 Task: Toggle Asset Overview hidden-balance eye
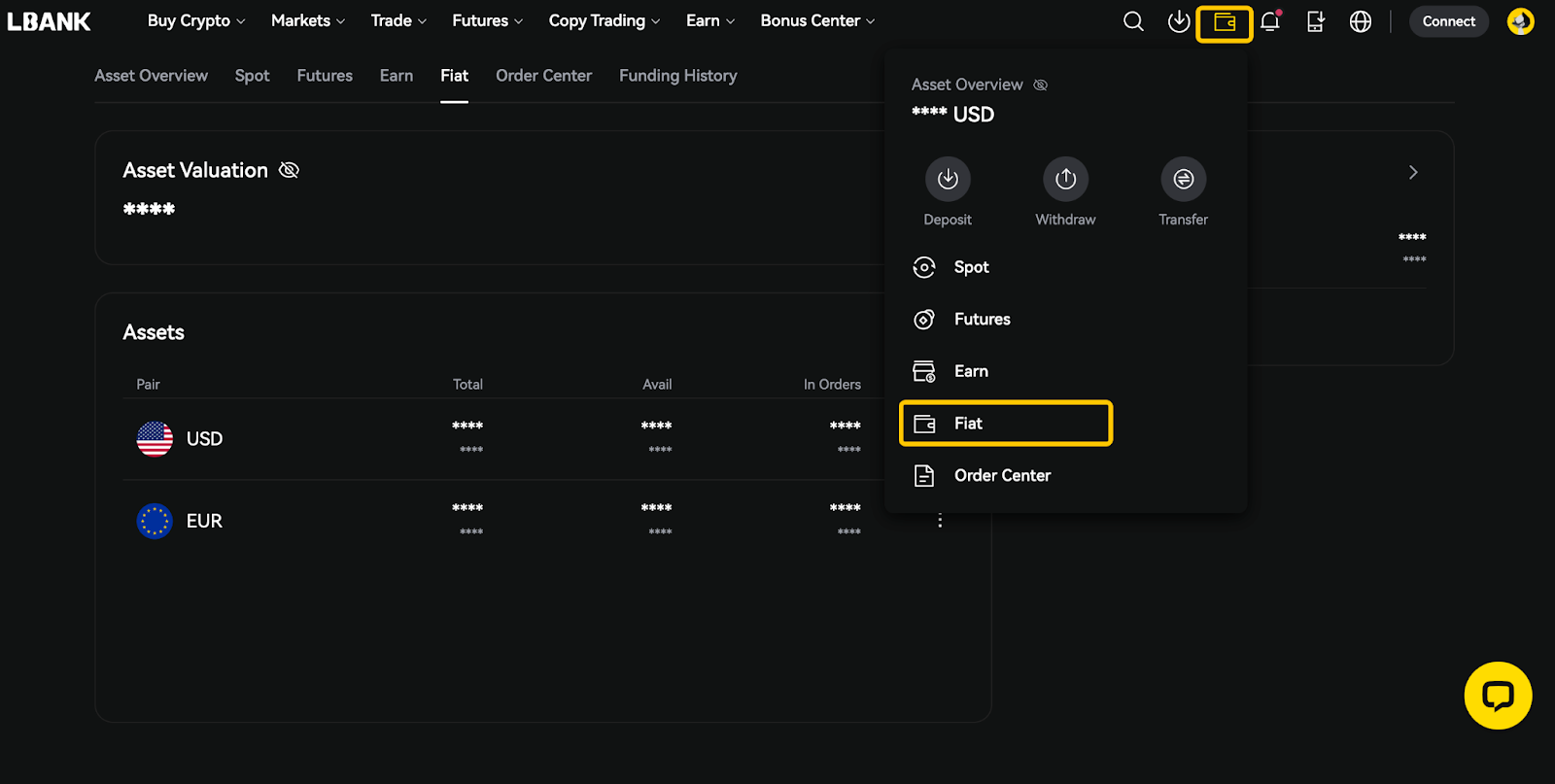(x=1040, y=85)
